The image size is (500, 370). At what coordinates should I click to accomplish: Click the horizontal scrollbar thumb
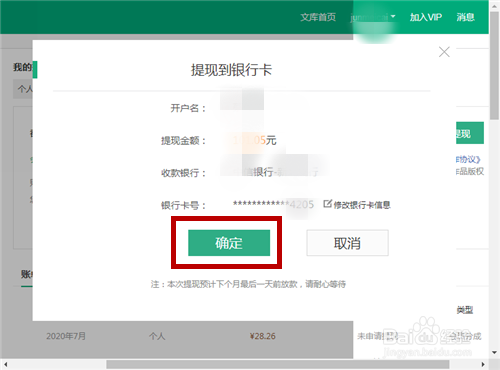[x=278, y=365]
